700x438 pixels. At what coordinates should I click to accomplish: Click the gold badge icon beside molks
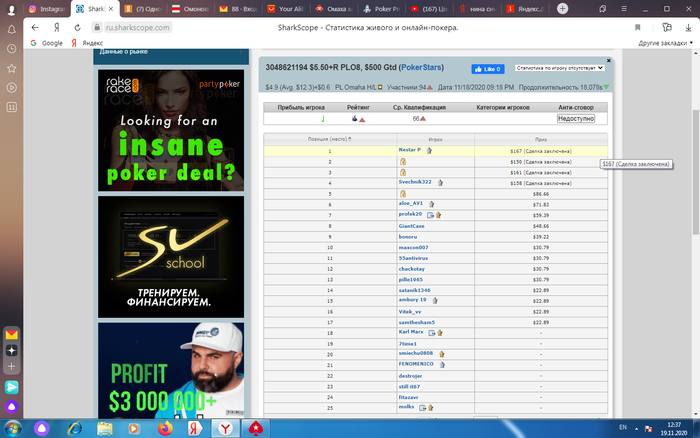pos(431,408)
